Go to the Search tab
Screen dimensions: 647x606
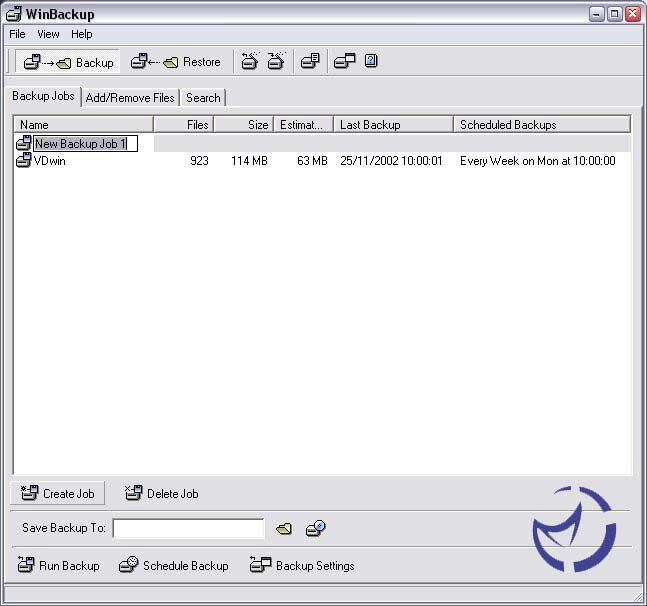(203, 97)
